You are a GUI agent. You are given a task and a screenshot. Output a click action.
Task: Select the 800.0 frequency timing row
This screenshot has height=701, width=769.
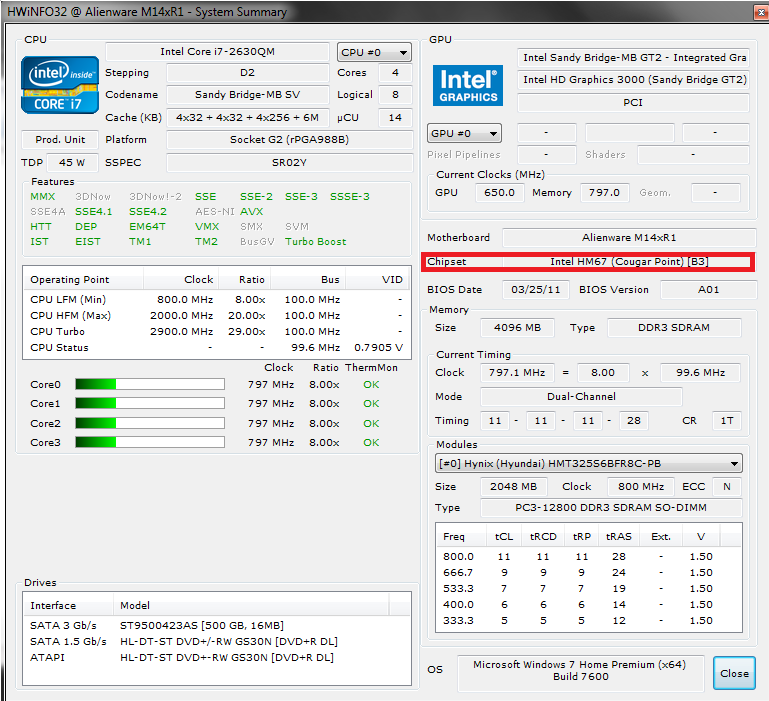[589, 557]
